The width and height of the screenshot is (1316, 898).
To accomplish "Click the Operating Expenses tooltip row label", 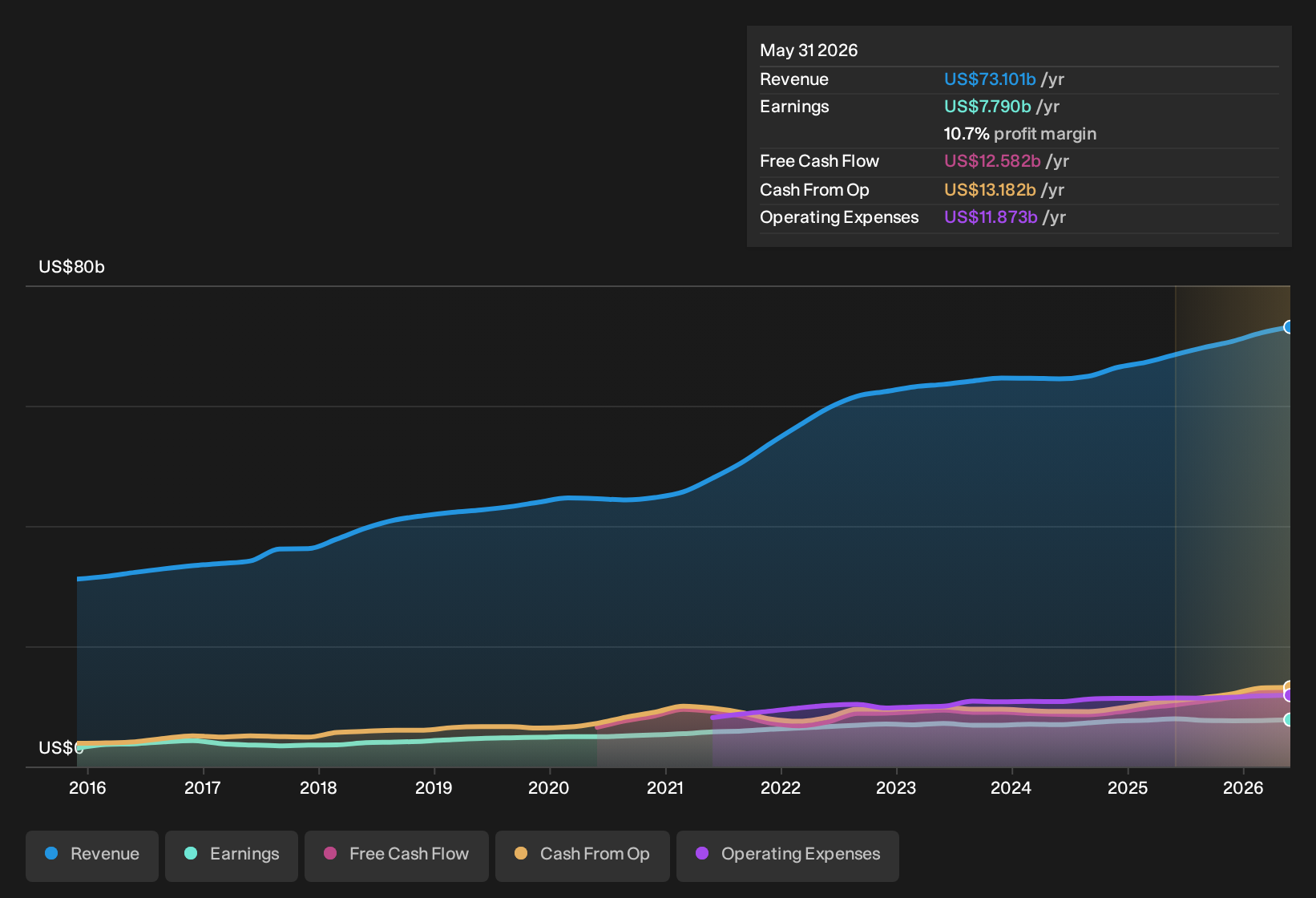I will [x=839, y=217].
